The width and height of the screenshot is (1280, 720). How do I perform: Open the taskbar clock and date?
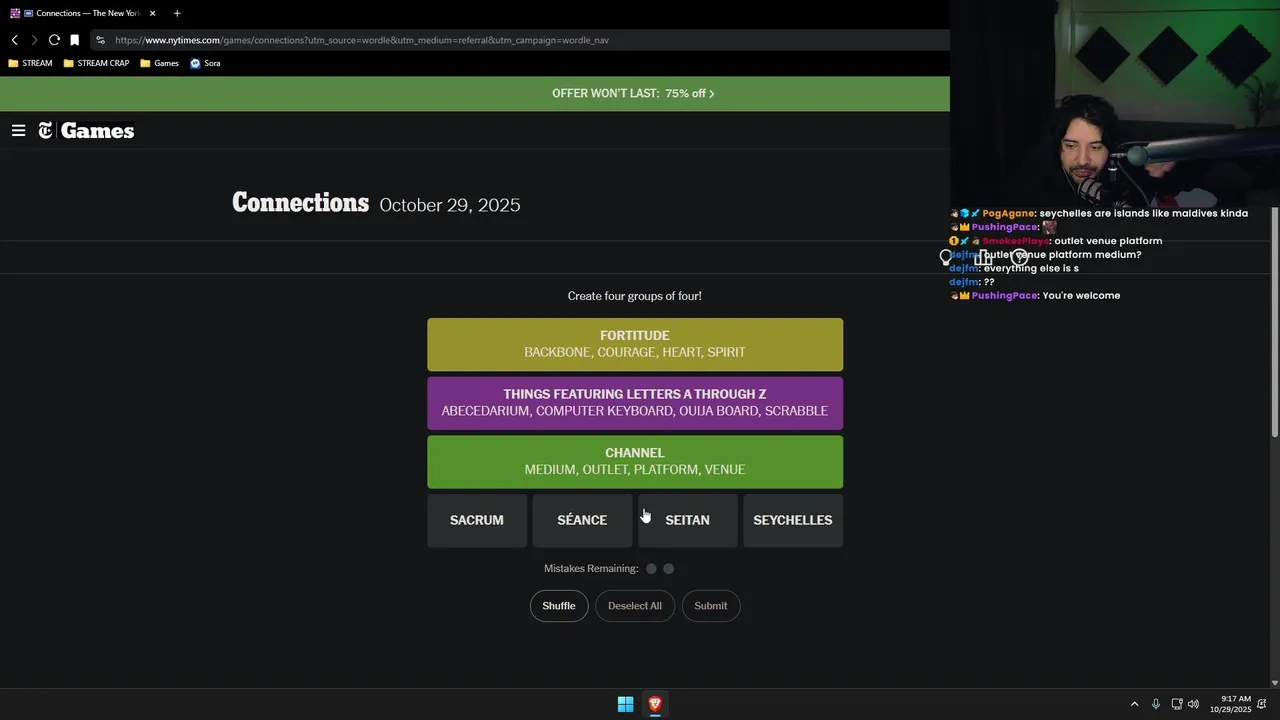point(1230,704)
